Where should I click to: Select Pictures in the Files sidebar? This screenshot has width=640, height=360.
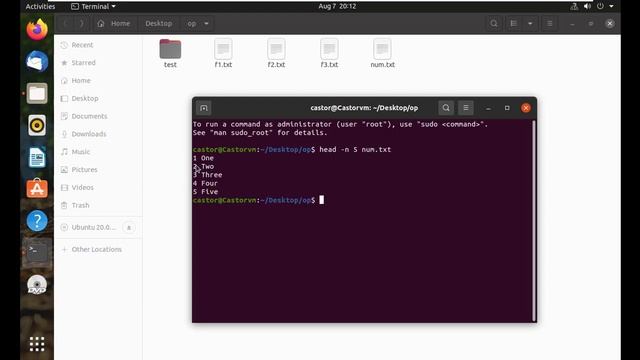pos(98,169)
